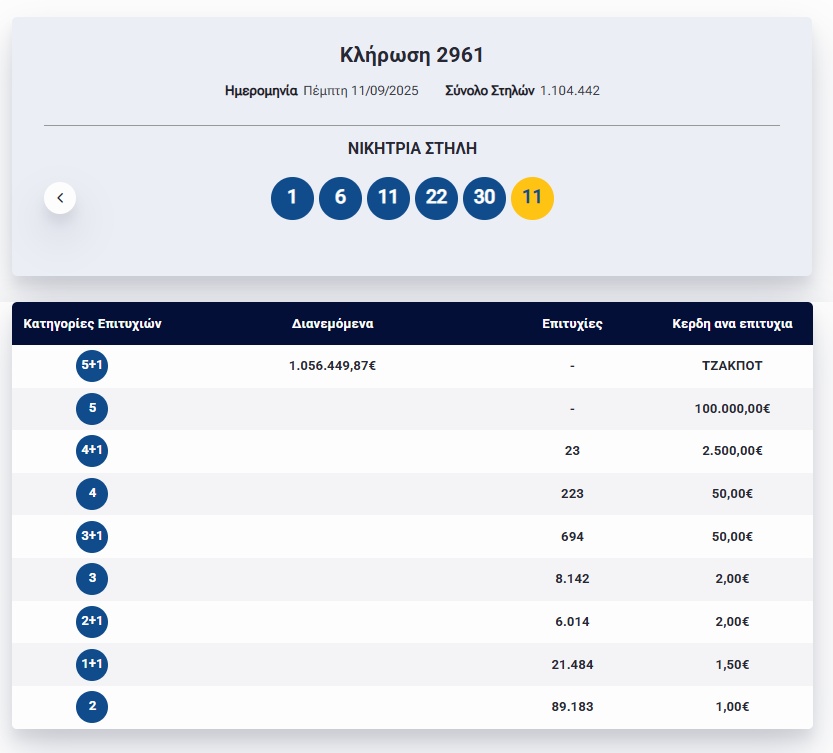Click the blue winning number 1 ball

pyautogui.click(x=292, y=198)
